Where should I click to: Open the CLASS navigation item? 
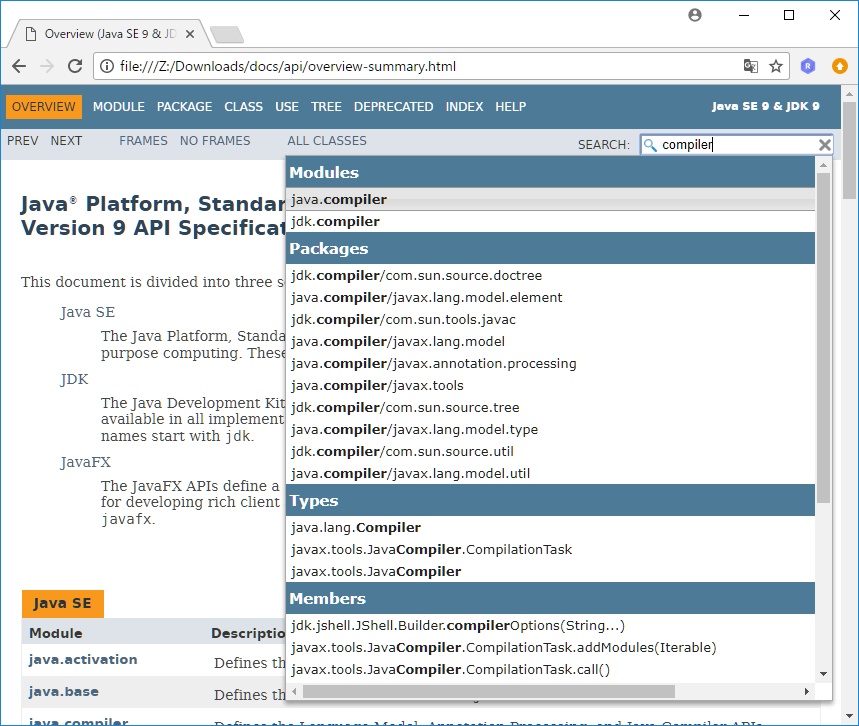[244, 107]
